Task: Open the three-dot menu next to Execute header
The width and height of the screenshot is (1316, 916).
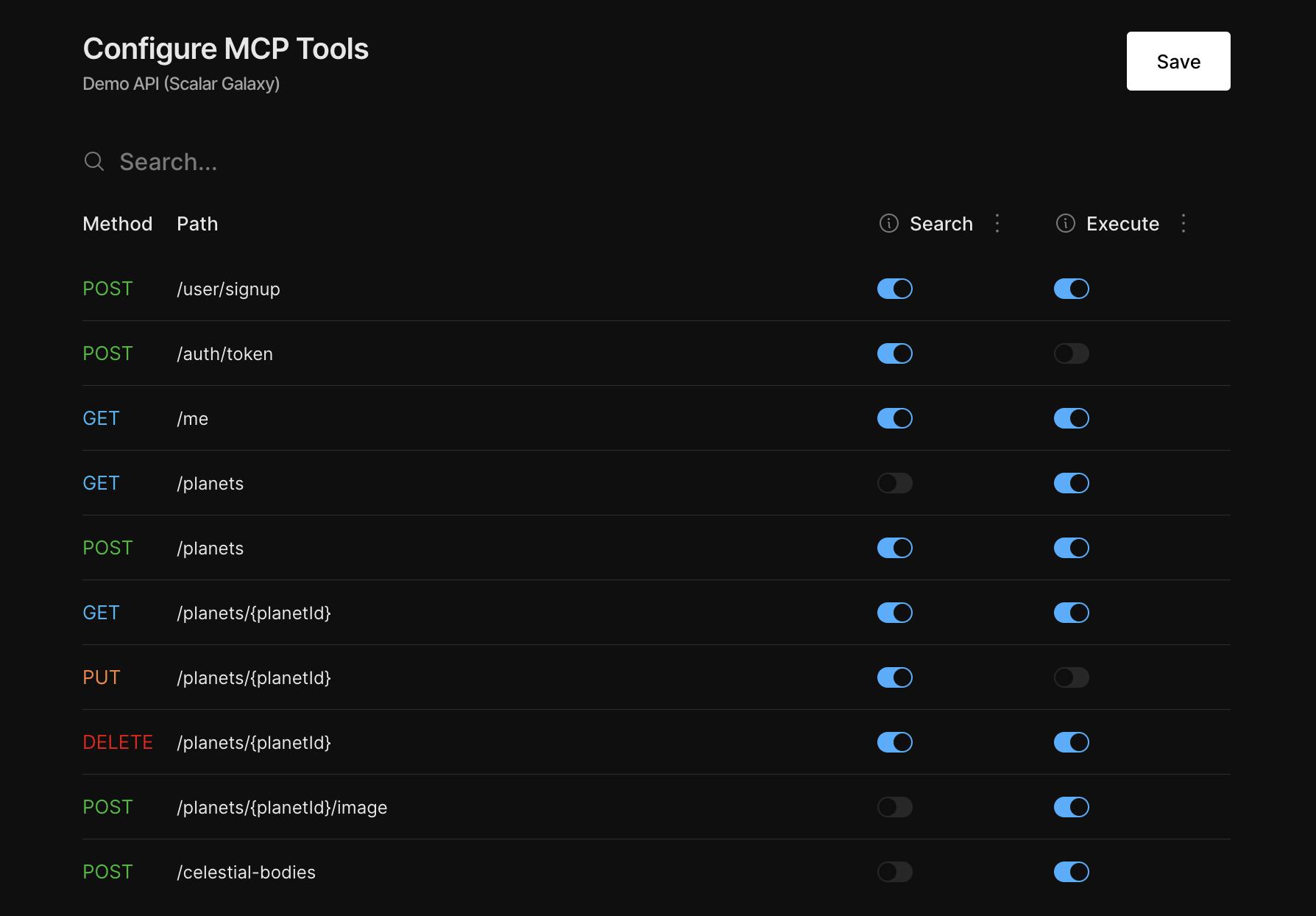Action: [1184, 223]
